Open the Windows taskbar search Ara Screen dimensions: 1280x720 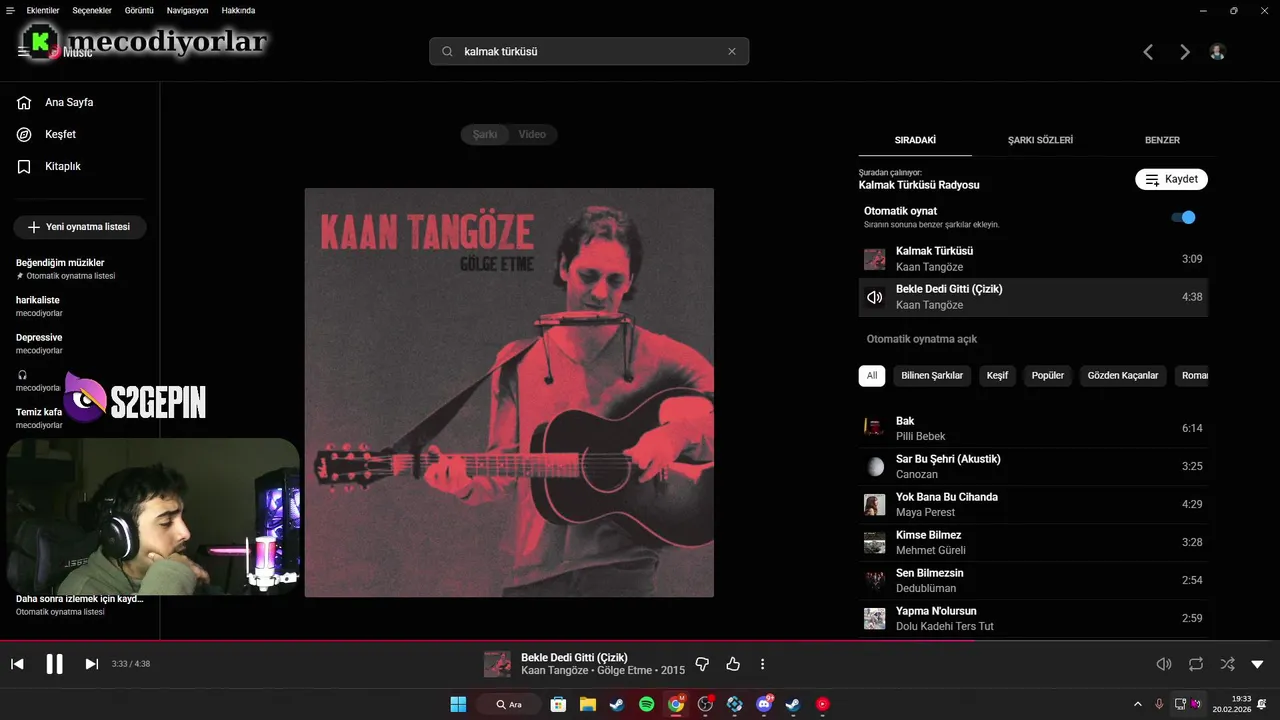pyautogui.click(x=509, y=704)
